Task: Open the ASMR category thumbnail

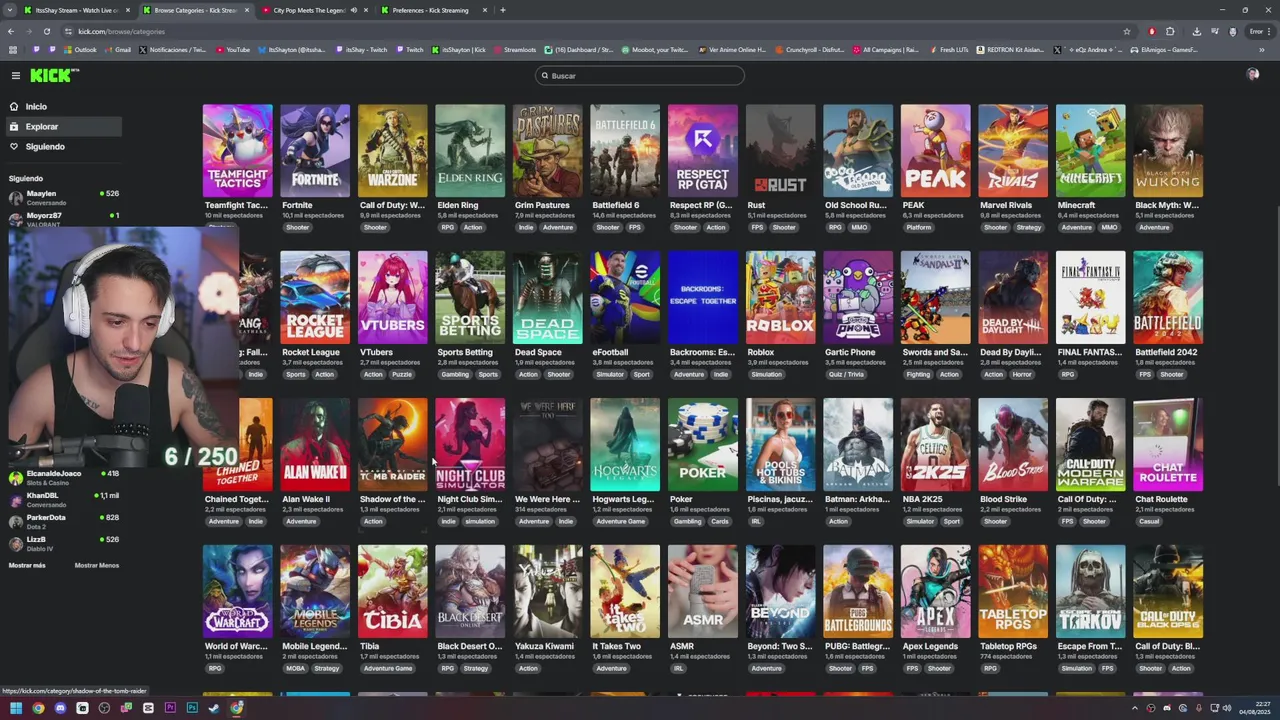Action: pos(703,591)
